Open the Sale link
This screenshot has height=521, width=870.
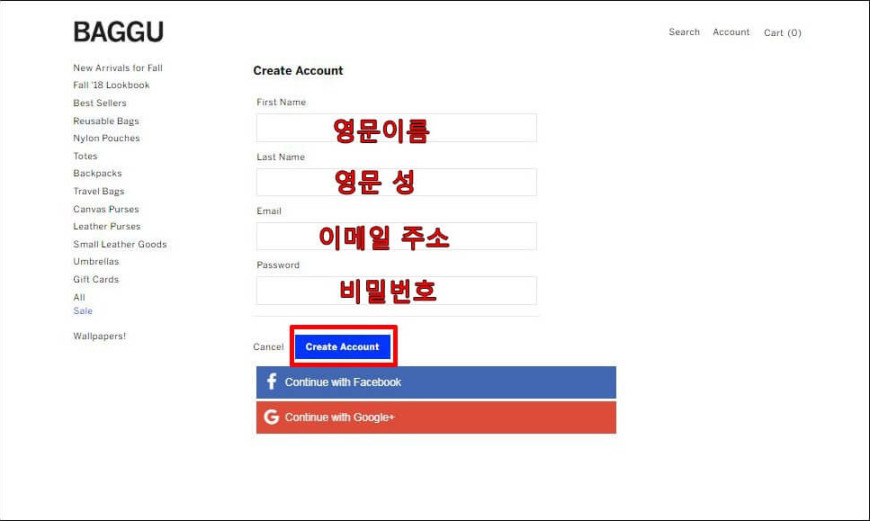click(83, 311)
